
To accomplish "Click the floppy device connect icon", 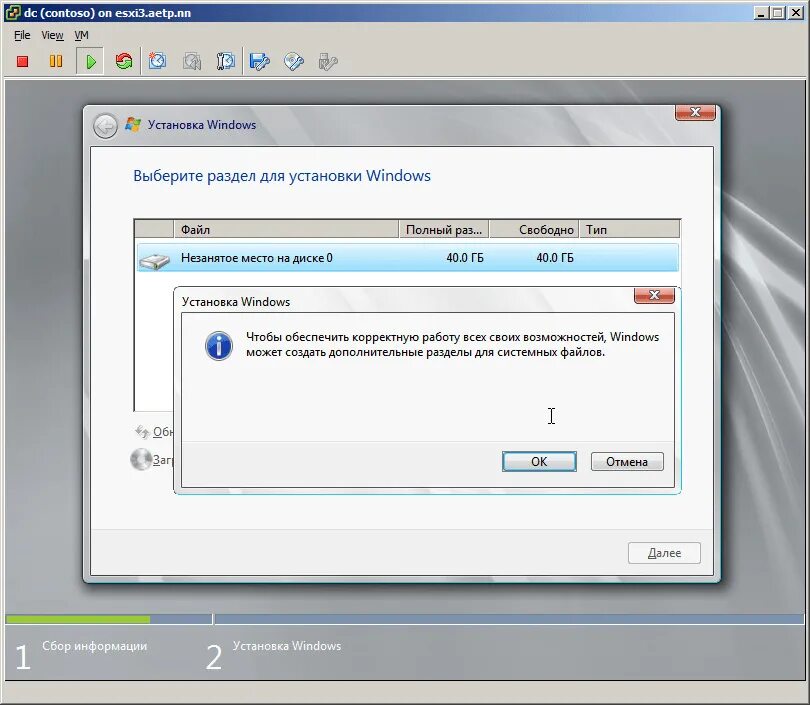I will 259,61.
